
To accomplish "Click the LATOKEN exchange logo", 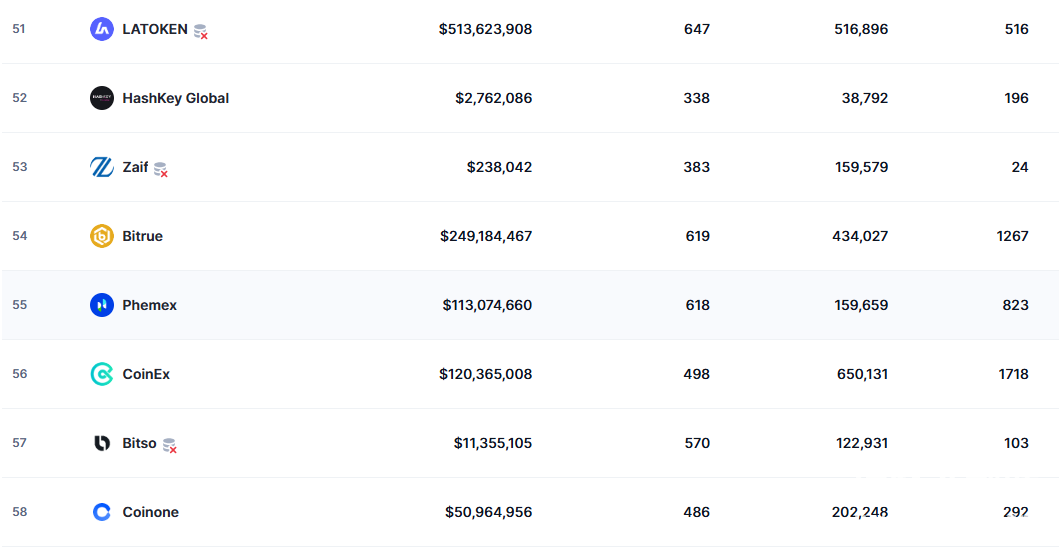I will click(102, 29).
